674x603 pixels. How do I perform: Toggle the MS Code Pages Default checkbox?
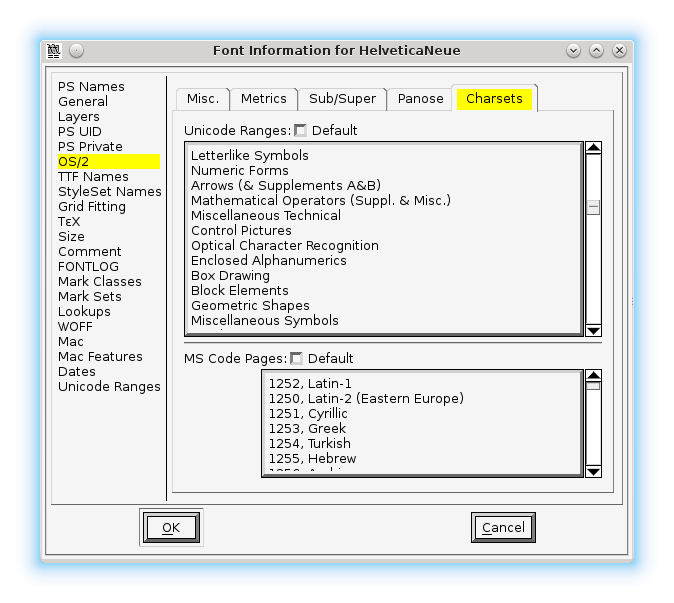296,358
